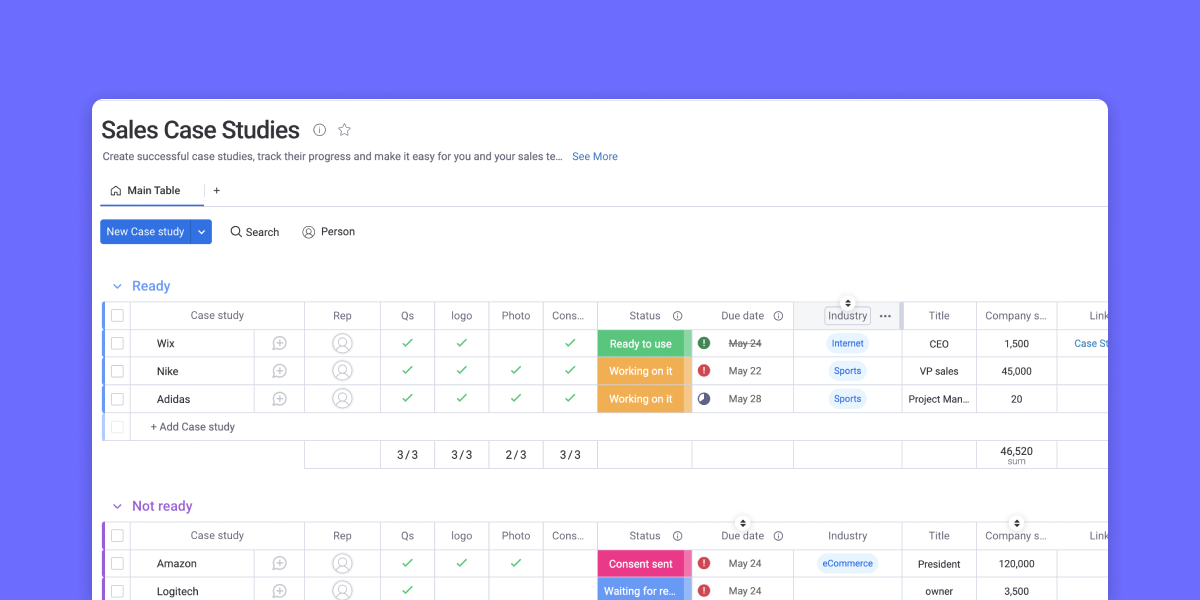The height and width of the screenshot is (600, 1200).
Task: Check the Amazon row checkbox
Action: [x=117, y=564]
